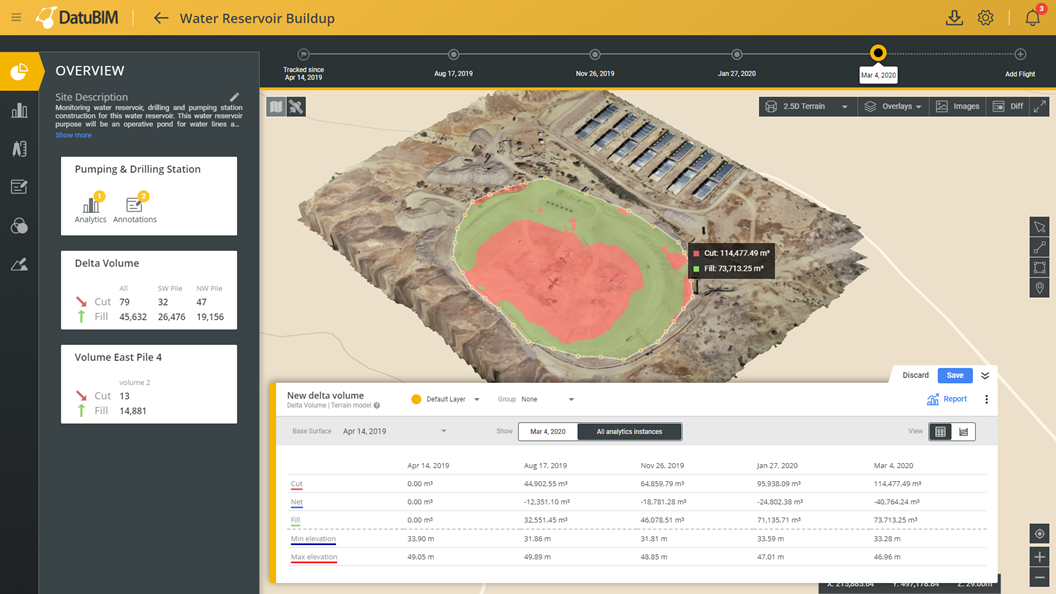Zoom out with the minus button

click(1040, 578)
